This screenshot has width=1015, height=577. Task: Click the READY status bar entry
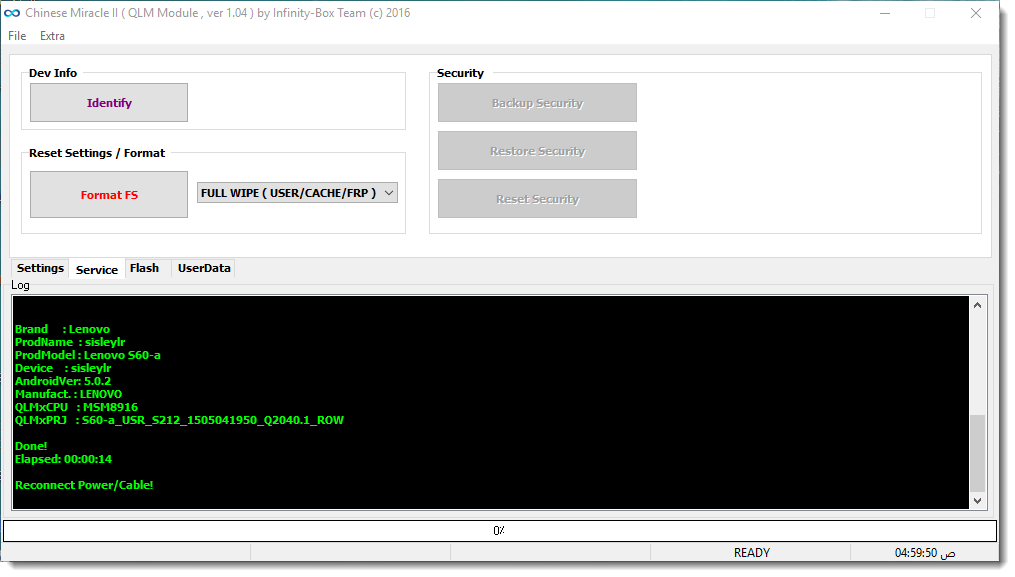(x=751, y=552)
